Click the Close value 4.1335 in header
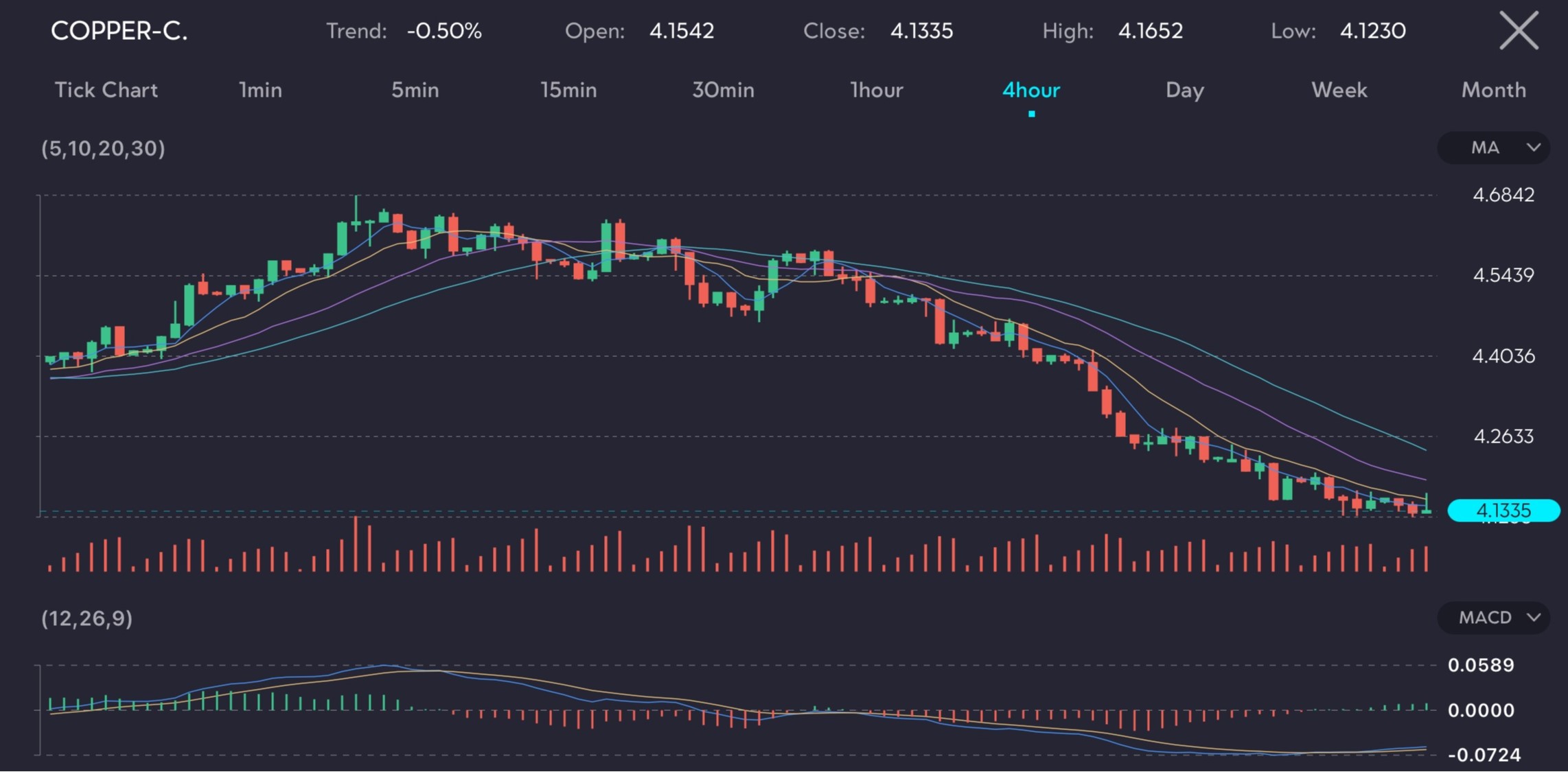This screenshot has width=1568, height=772. point(921,31)
